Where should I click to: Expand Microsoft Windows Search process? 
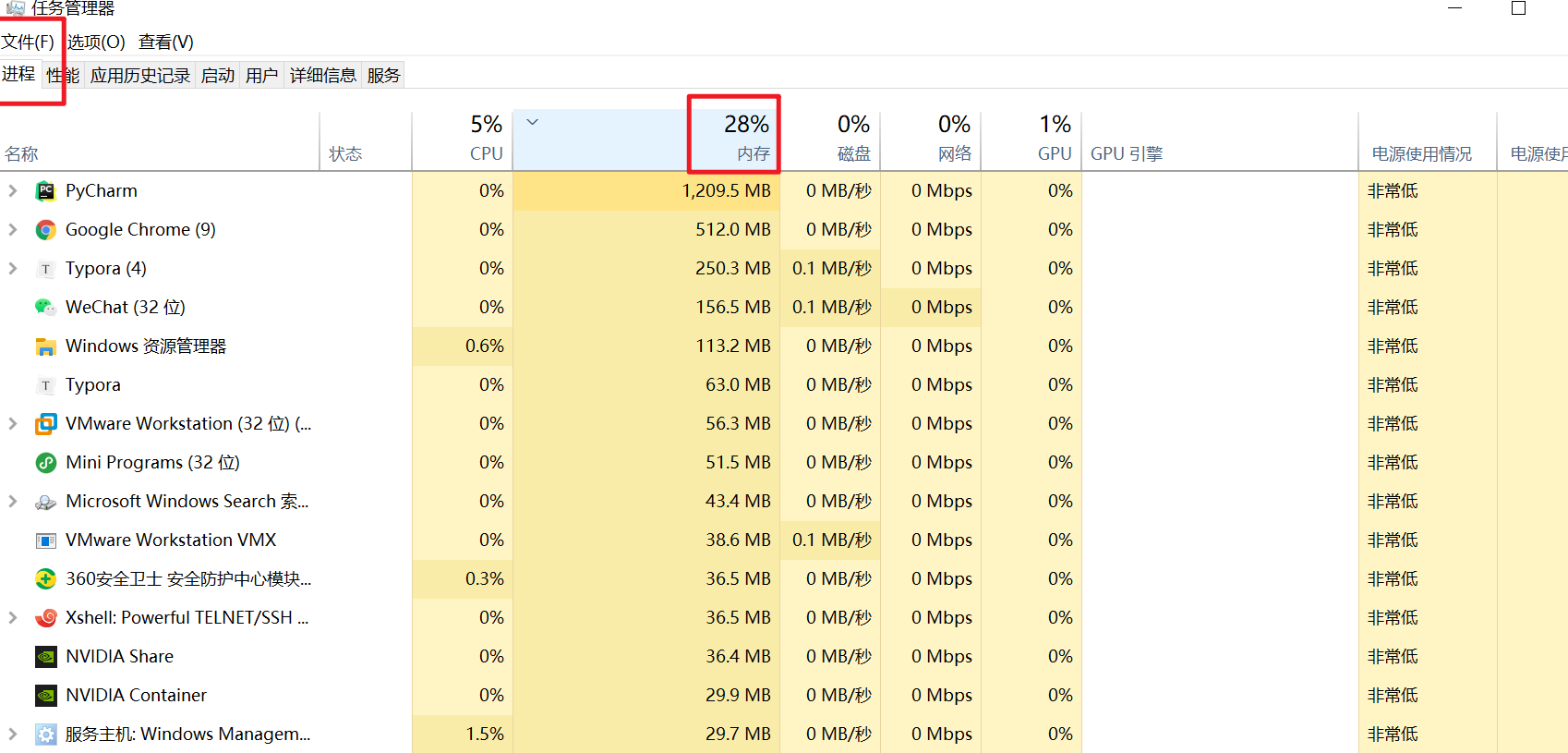[13, 502]
